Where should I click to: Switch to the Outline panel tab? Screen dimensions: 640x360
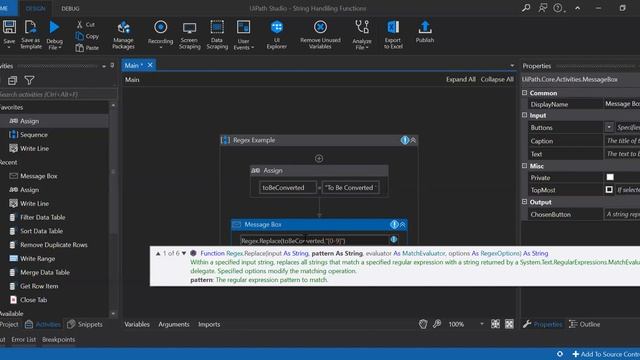(584, 324)
